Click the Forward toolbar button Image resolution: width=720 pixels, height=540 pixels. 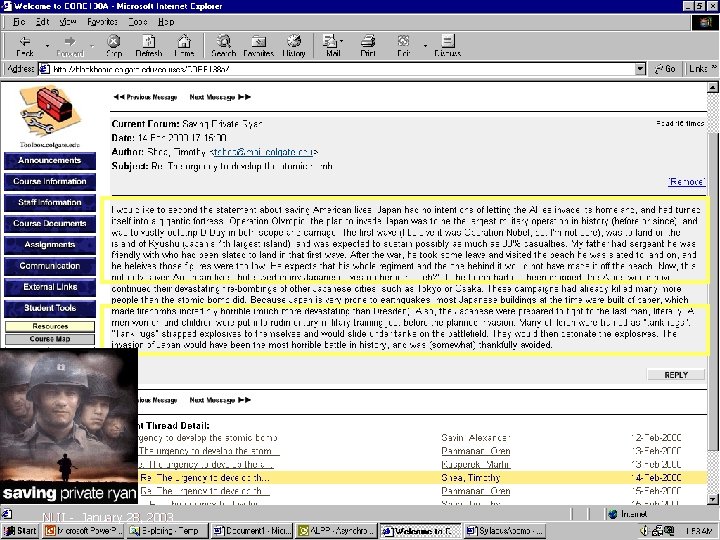70,46
